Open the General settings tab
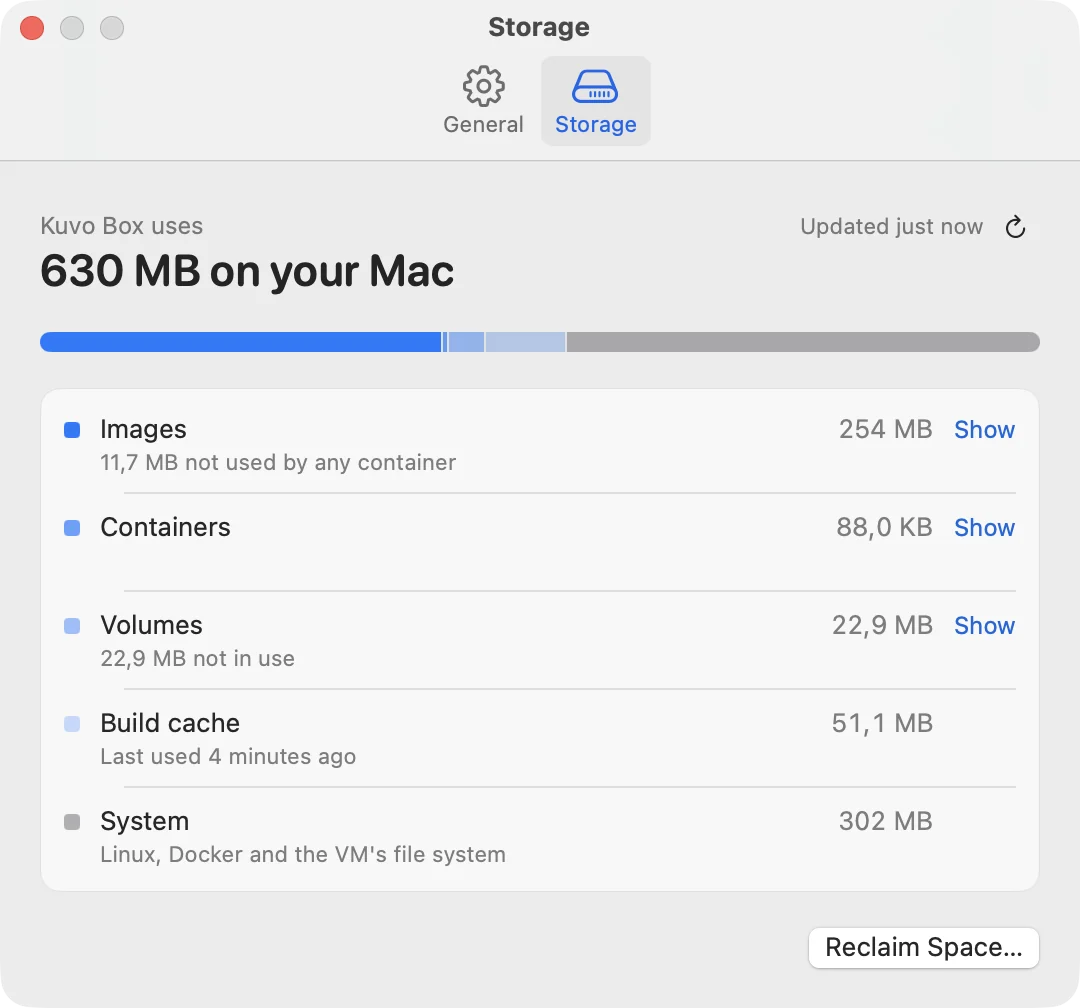Screen dimensions: 1080x1008 483,101
